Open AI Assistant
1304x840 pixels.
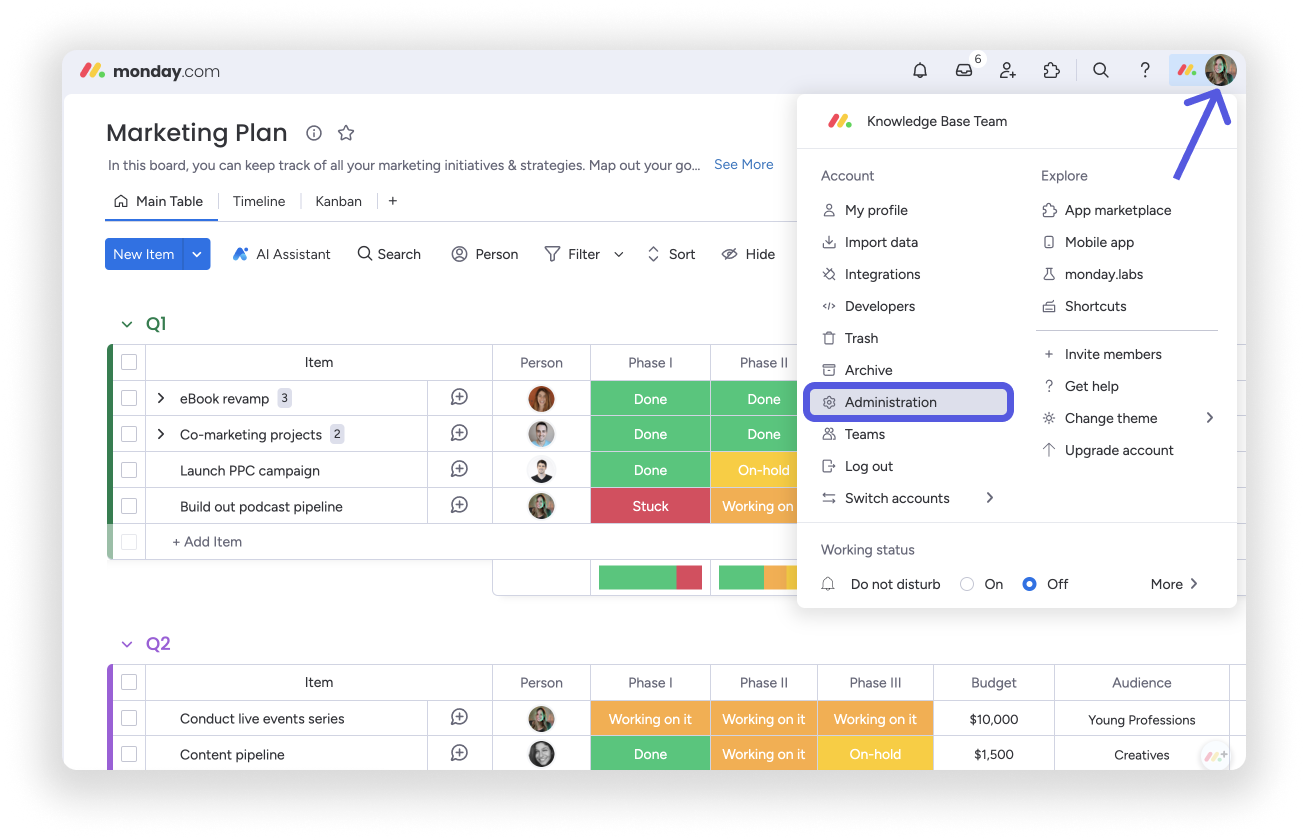(x=281, y=254)
